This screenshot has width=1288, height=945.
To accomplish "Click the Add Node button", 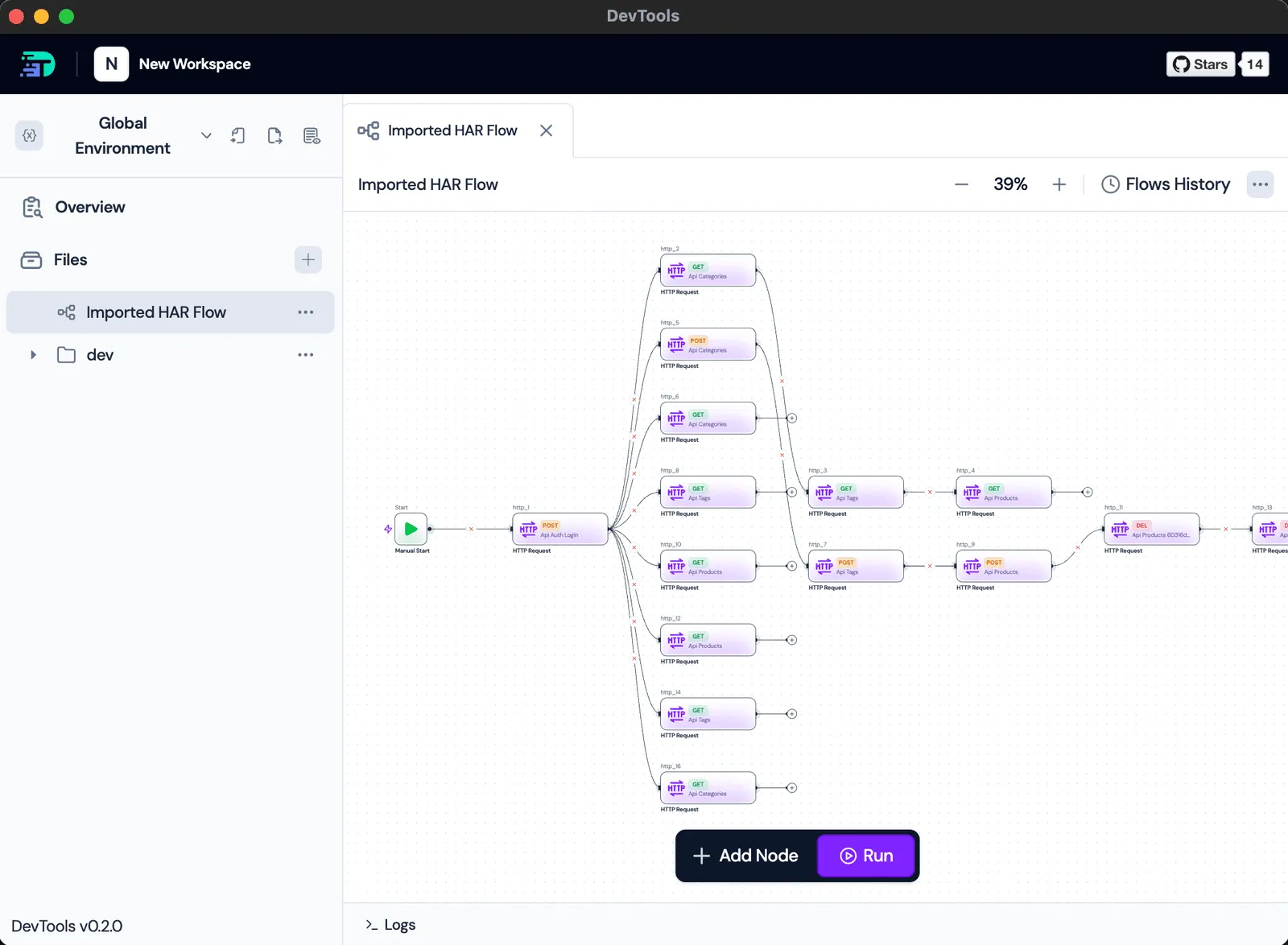I will 745,856.
